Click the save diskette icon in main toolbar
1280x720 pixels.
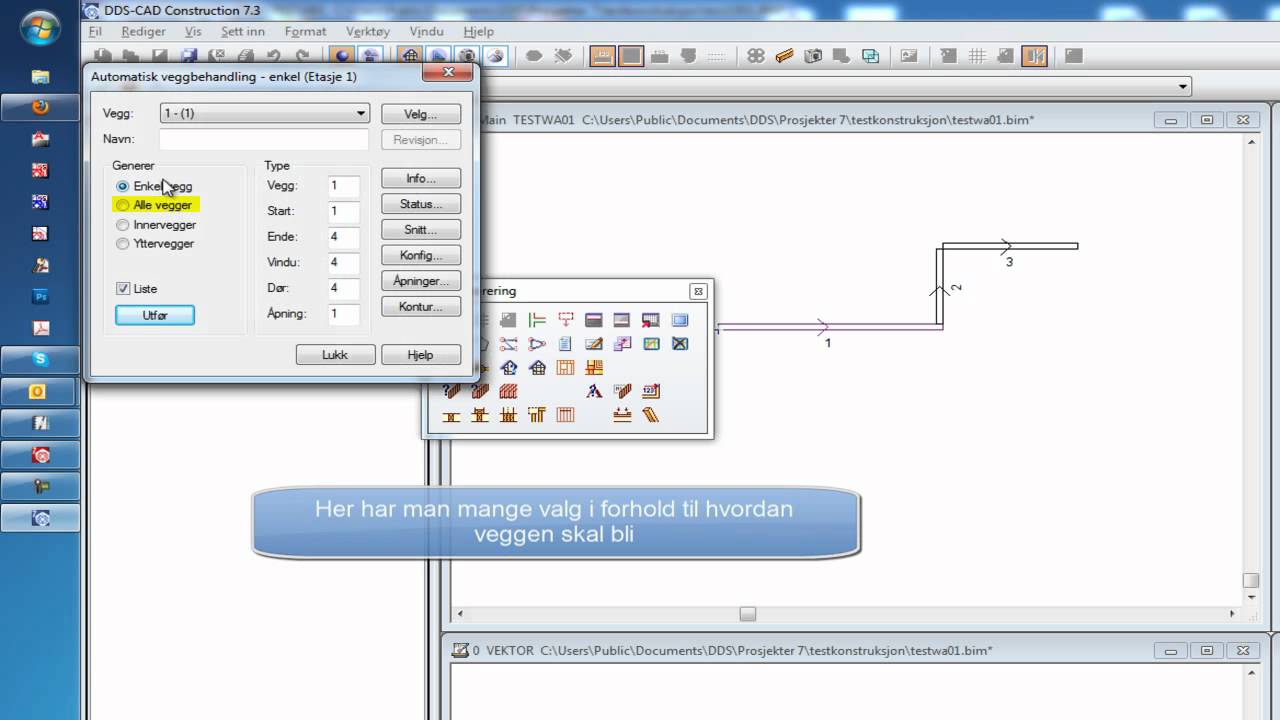[188, 56]
